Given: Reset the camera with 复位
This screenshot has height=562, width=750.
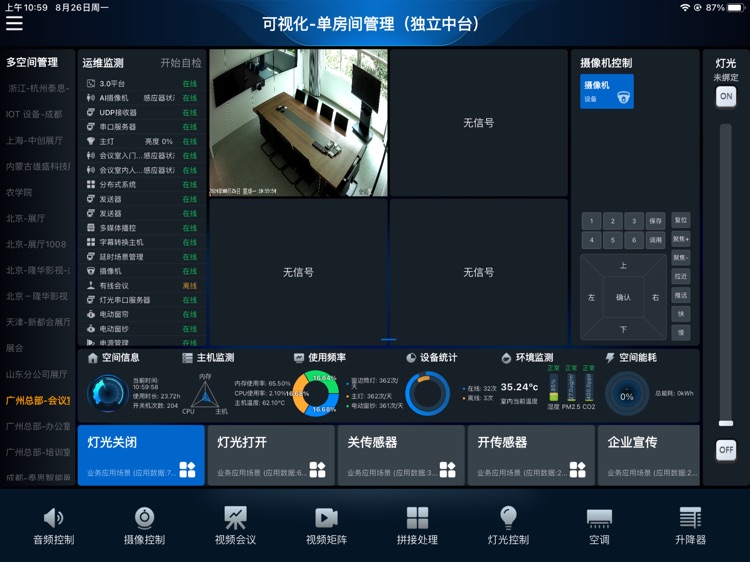Looking at the screenshot, I should tap(681, 220).
